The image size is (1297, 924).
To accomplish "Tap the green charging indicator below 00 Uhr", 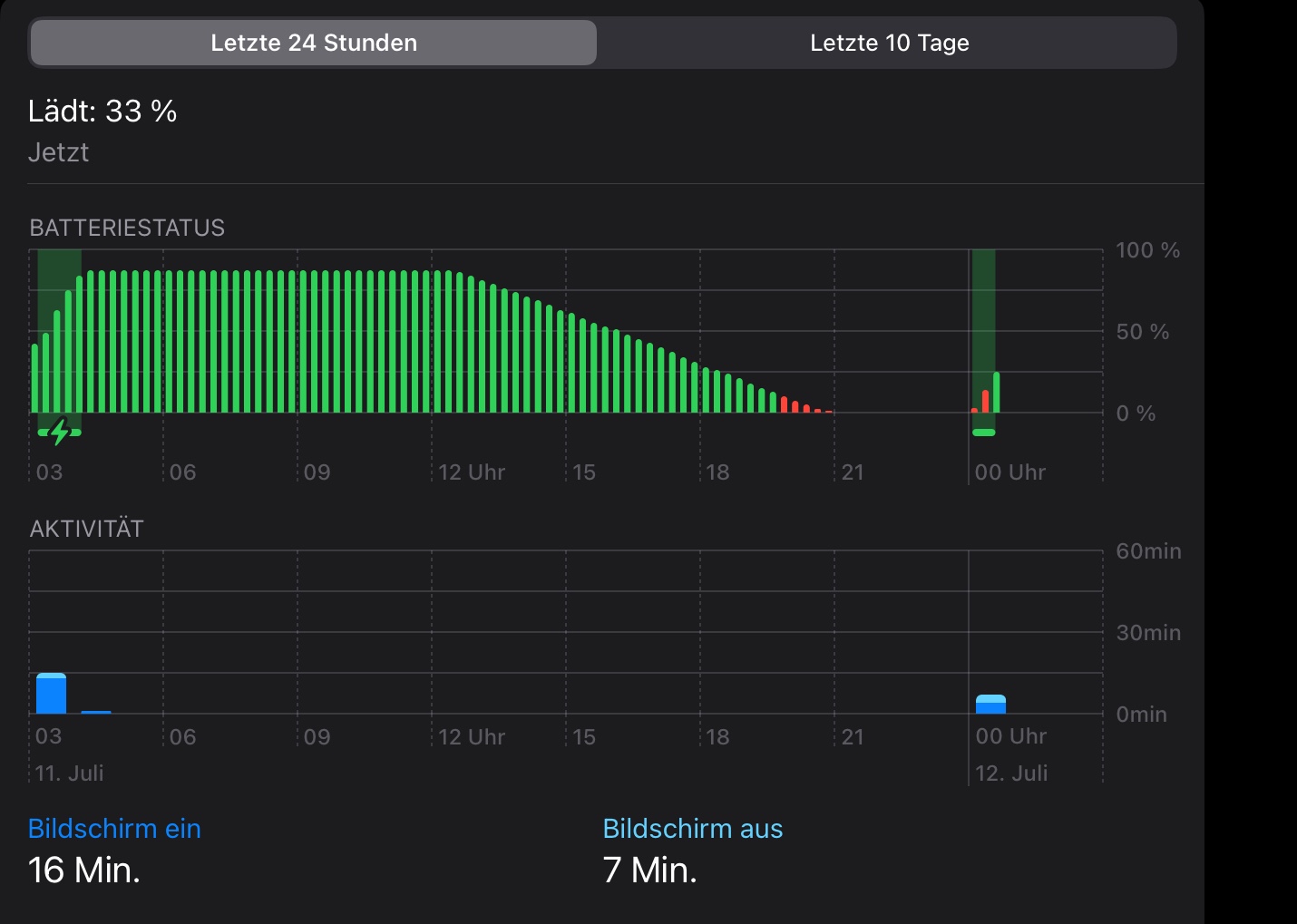I will click(x=983, y=433).
